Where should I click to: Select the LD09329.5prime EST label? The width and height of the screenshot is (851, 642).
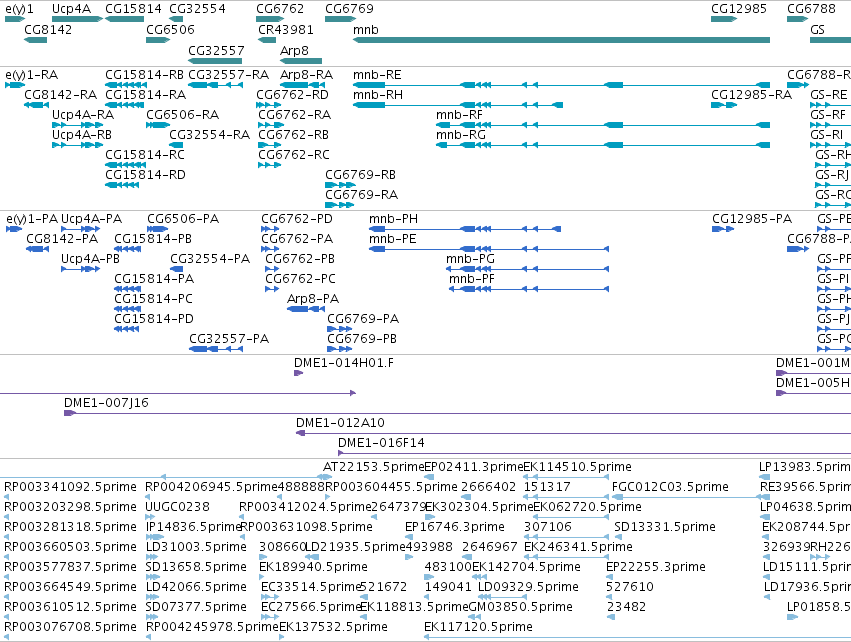coord(528,587)
